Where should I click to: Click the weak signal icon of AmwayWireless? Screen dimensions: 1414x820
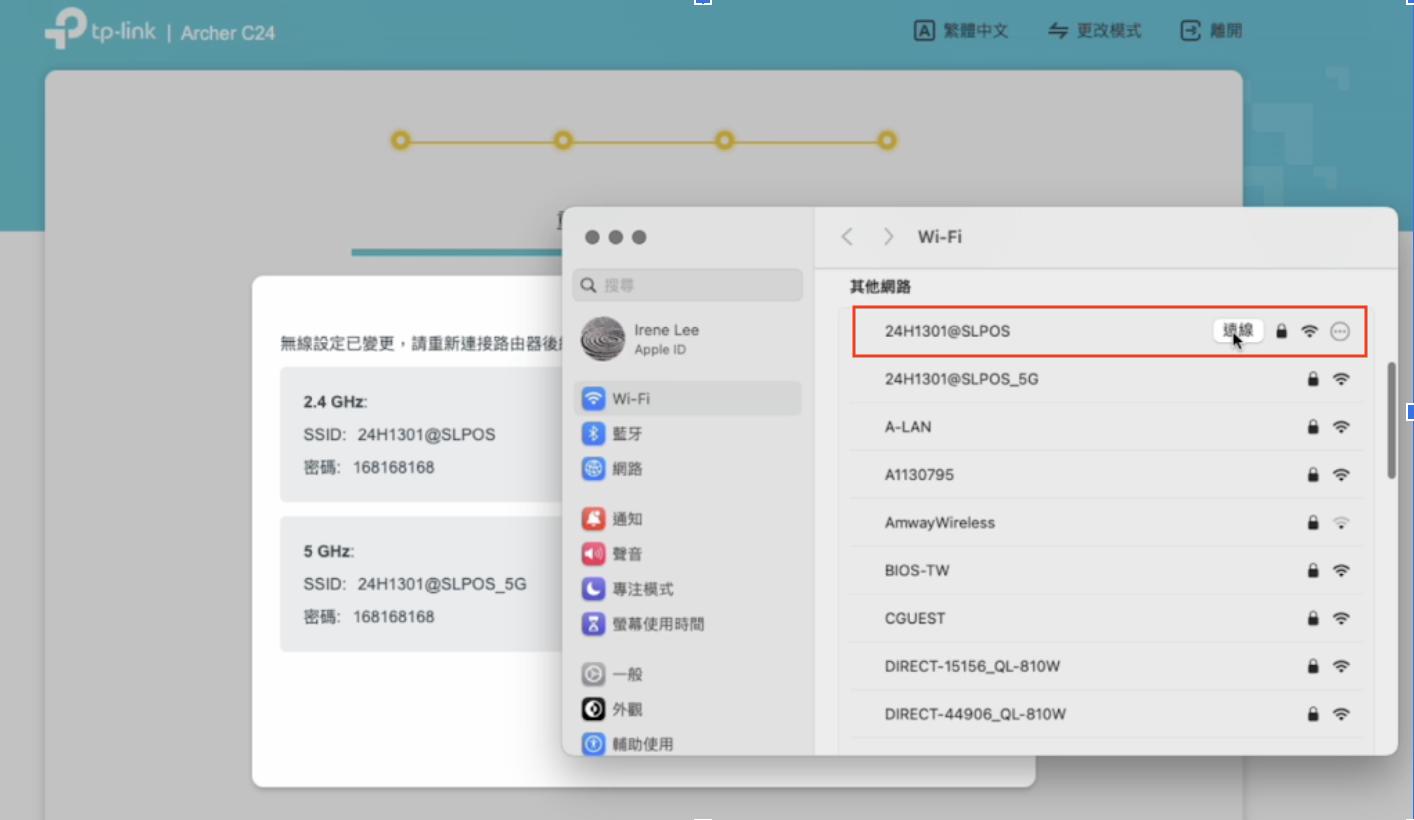tap(1341, 523)
